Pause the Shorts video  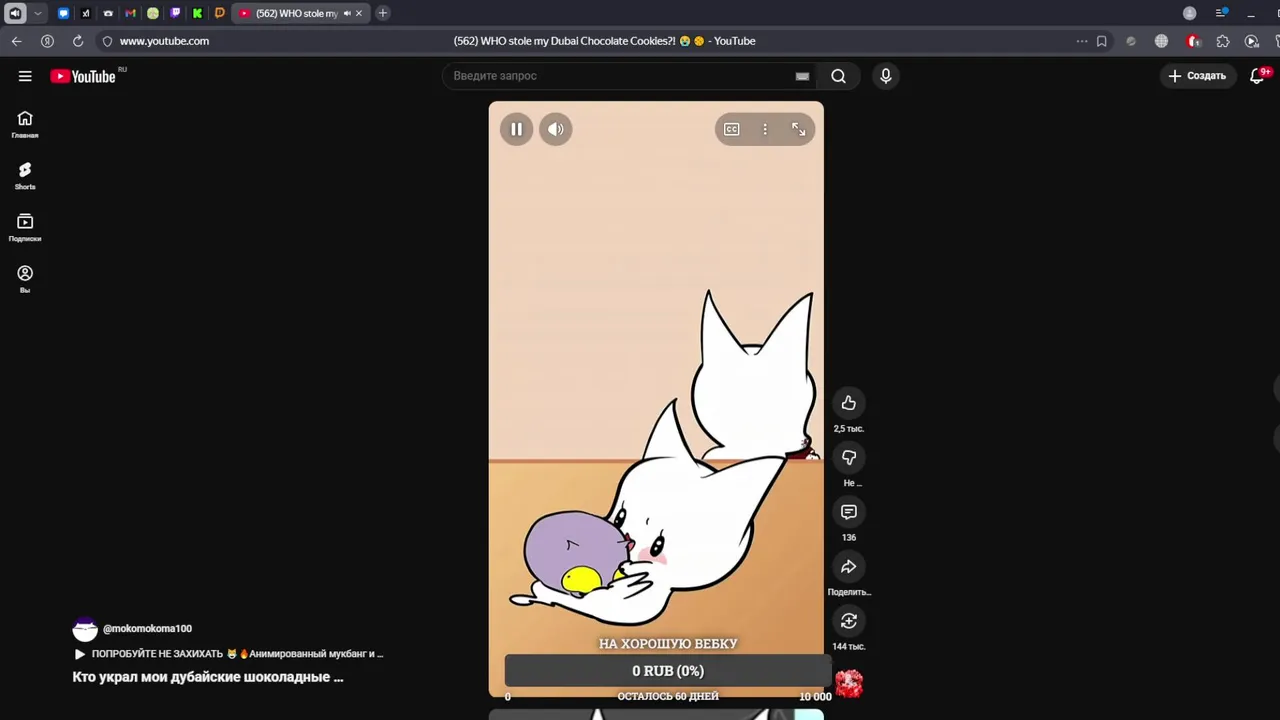pos(516,129)
